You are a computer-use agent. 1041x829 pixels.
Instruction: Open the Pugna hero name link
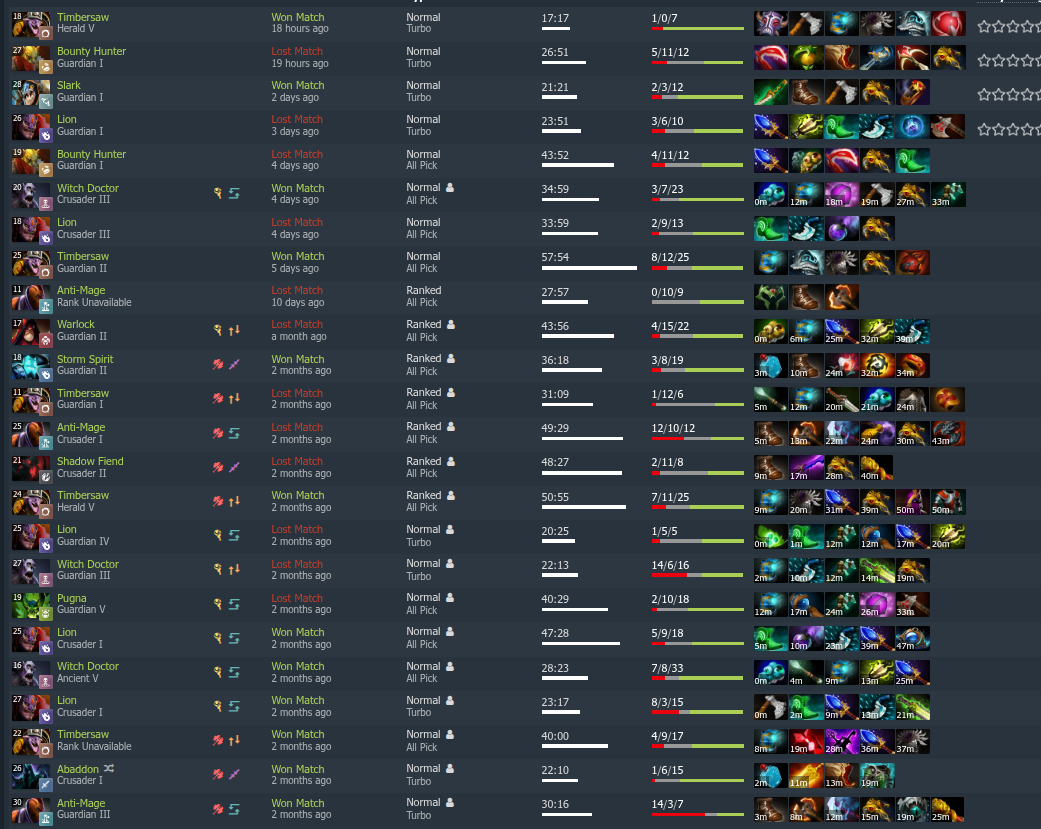(x=72, y=598)
